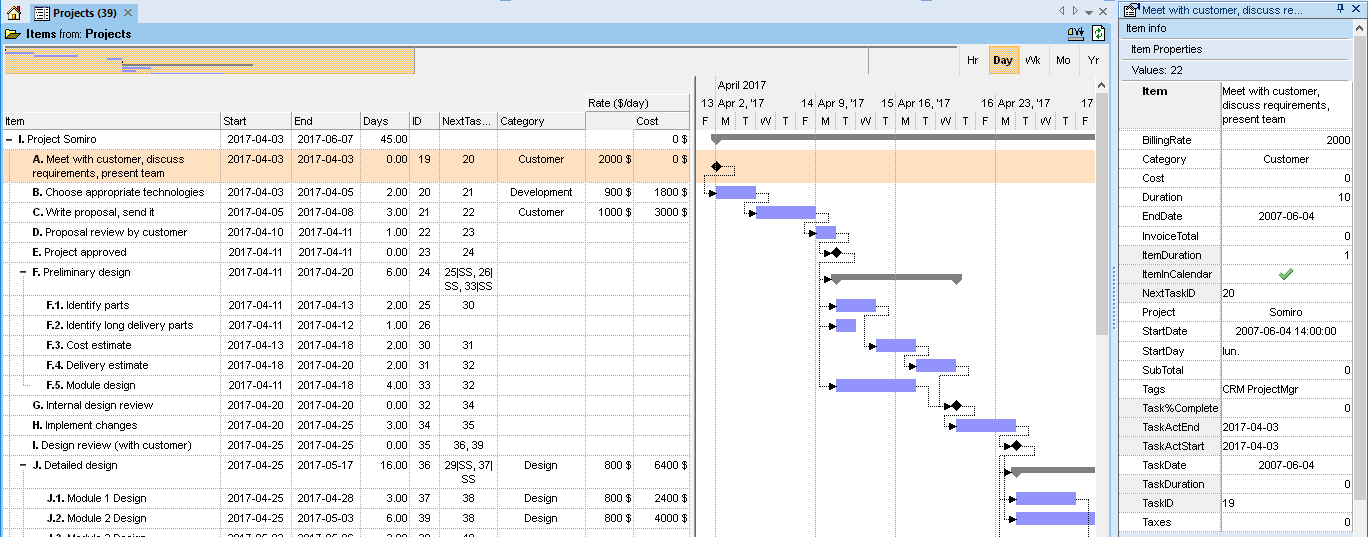Image resolution: width=1368 pixels, height=537 pixels.
Task: Click the green refresh icon
Action: [1099, 33]
